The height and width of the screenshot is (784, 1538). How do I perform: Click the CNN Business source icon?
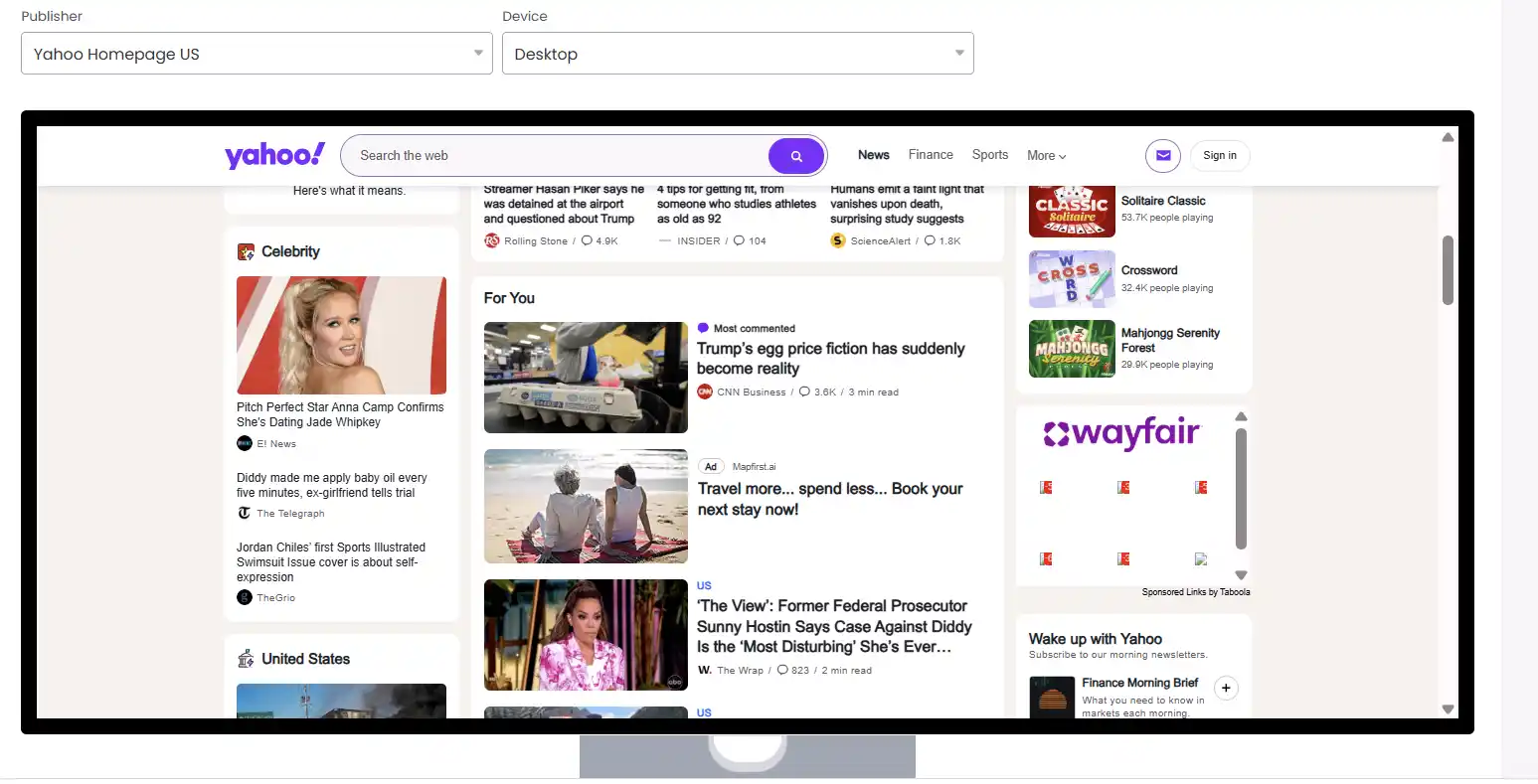[x=705, y=392]
